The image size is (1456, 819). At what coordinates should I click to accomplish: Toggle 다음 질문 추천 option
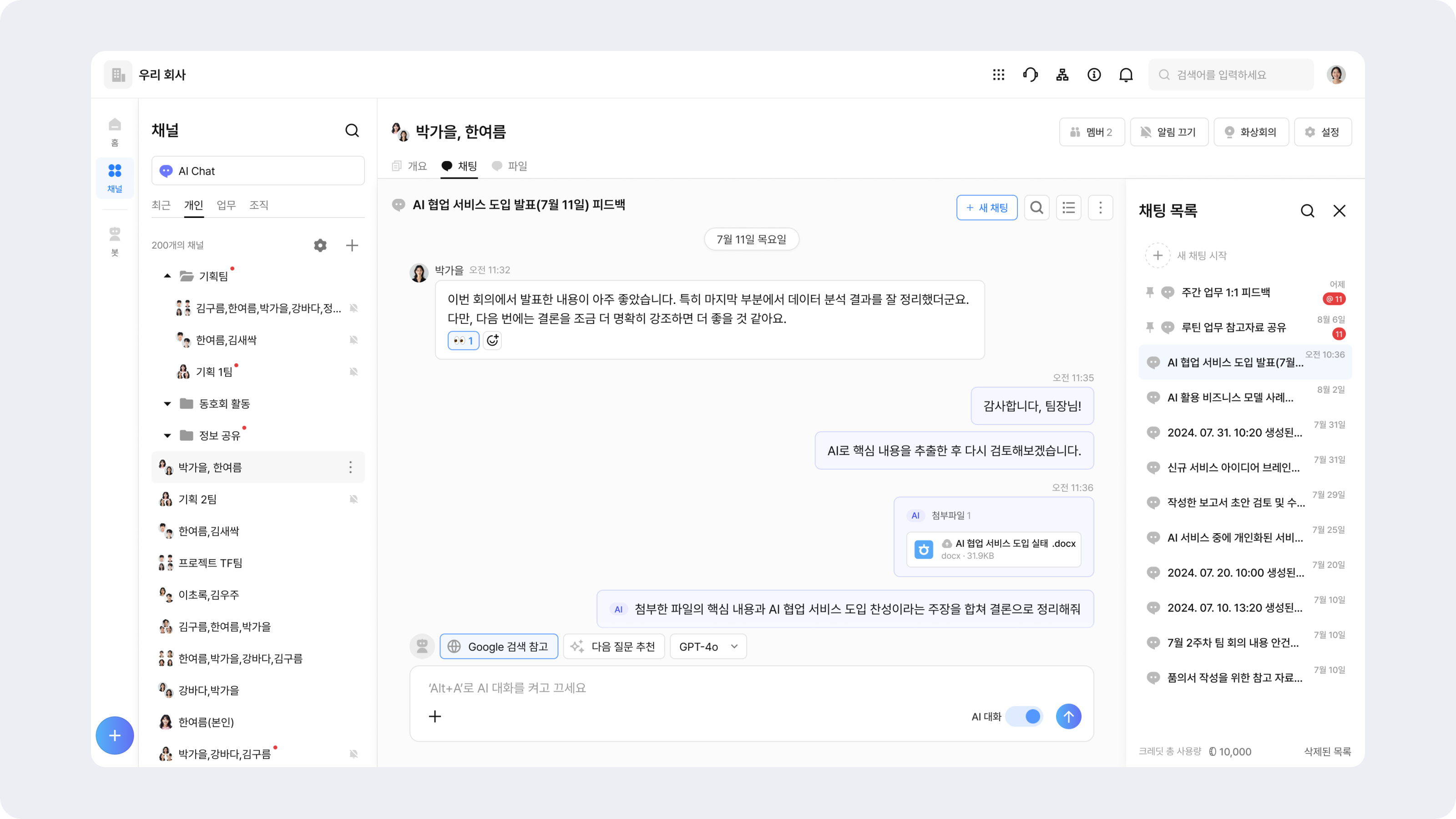[x=614, y=647]
